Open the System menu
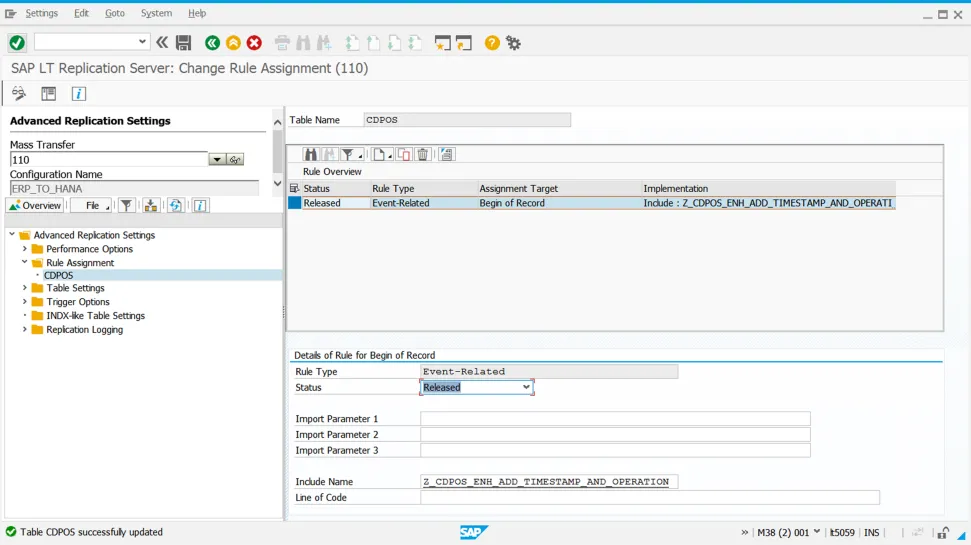Image resolution: width=971 pixels, height=545 pixels. click(x=156, y=13)
